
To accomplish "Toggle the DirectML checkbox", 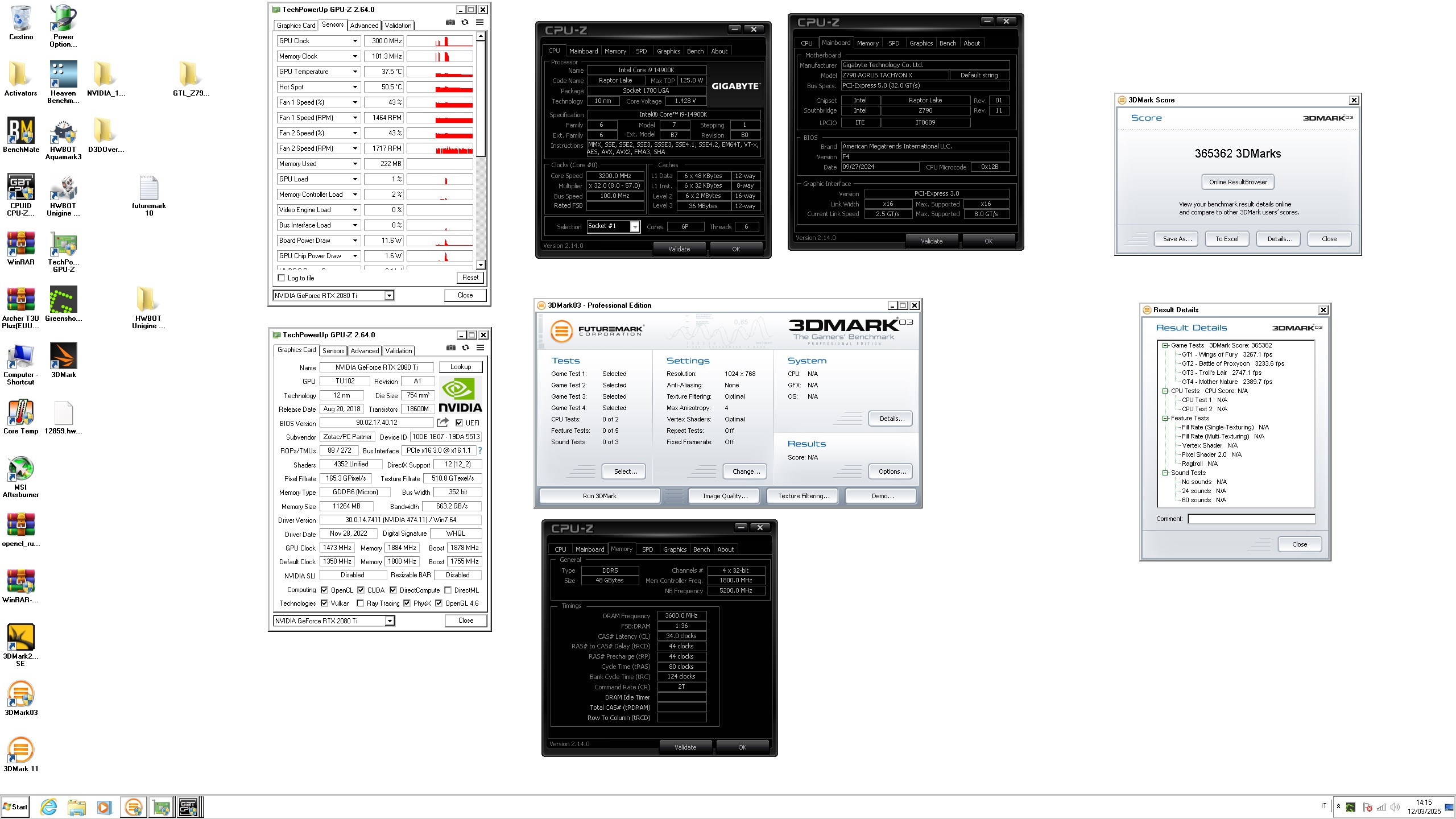I will pyautogui.click(x=448, y=590).
